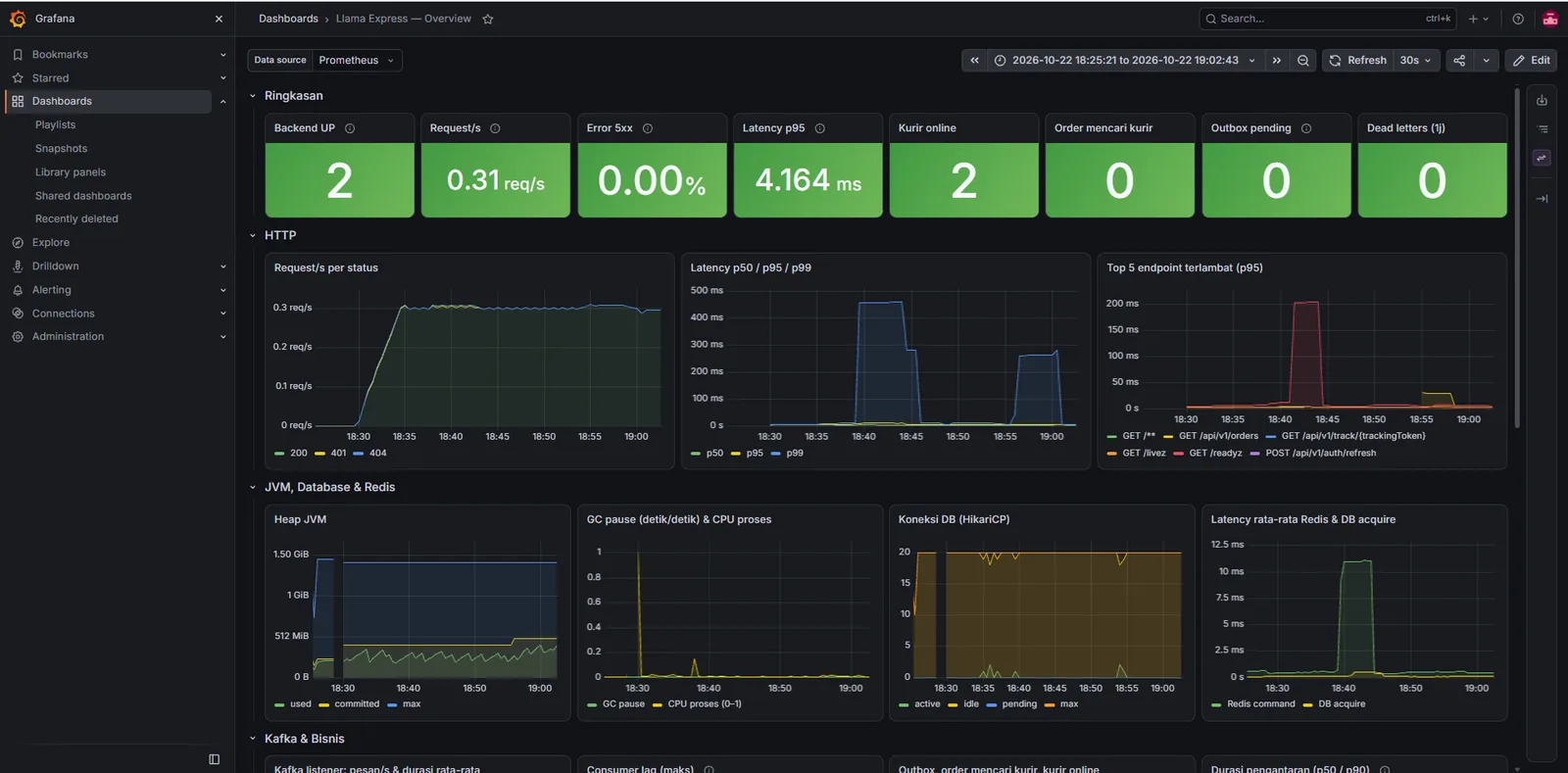Viewport: 1568px width, 773px height.
Task: Click the export icon in right sidebar
Action: (x=1542, y=101)
